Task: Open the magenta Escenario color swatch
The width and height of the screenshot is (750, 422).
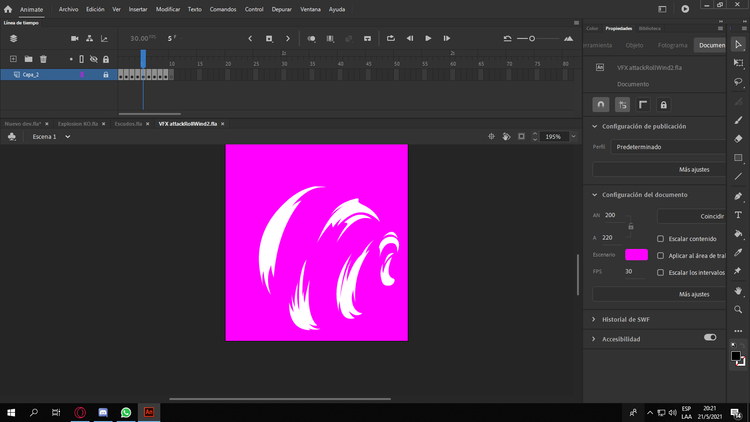Action: [x=636, y=255]
